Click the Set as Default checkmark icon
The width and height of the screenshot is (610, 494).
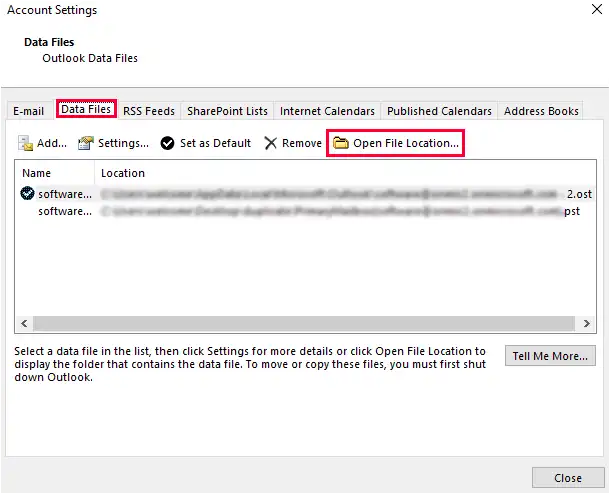click(167, 143)
